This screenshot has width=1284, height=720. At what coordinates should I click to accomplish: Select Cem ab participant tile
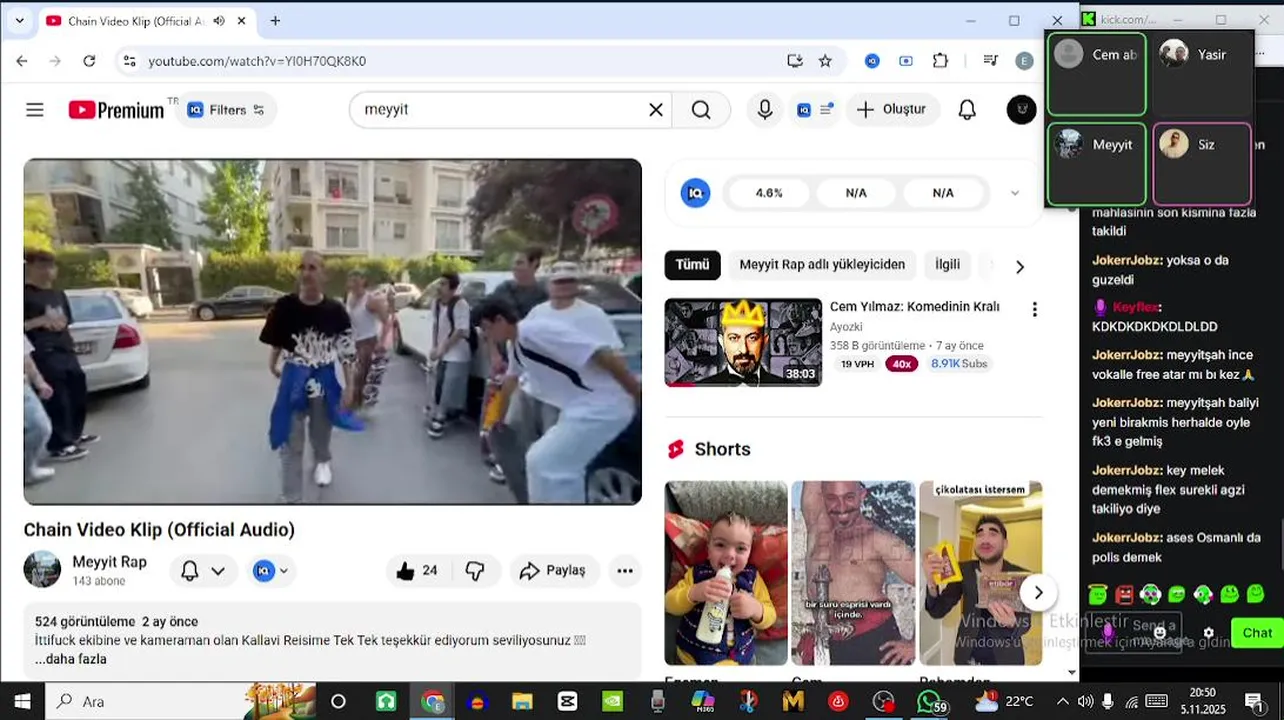click(1096, 74)
